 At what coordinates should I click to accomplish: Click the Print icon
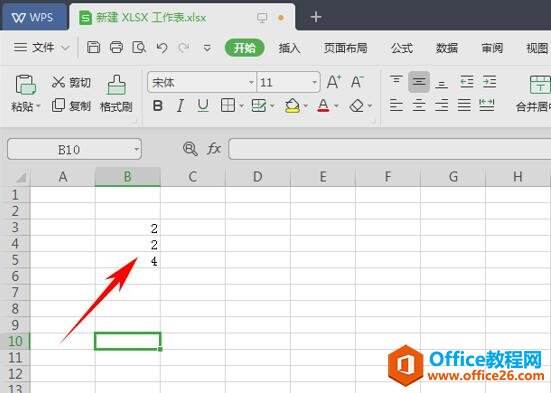[116, 47]
